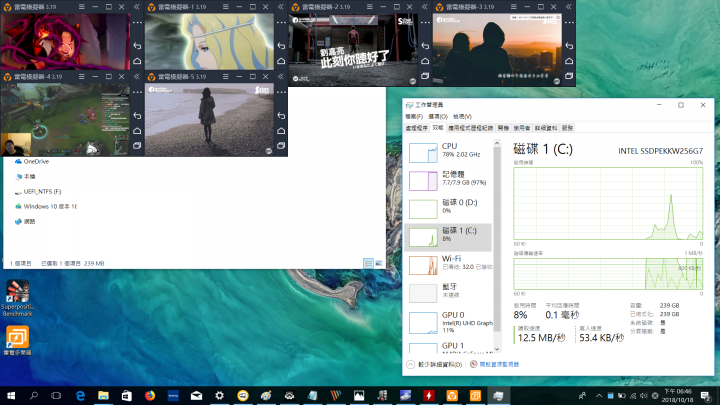Click the recent apps button in 雷電模擬器-5
720x405 pixels.
281,146
